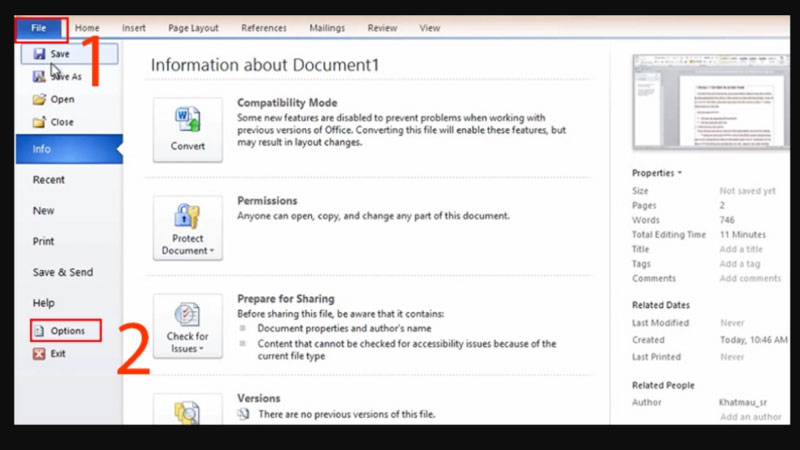Viewport: 800px width, 450px height.
Task: Click the '746' words value
Action: pyautogui.click(x=727, y=220)
